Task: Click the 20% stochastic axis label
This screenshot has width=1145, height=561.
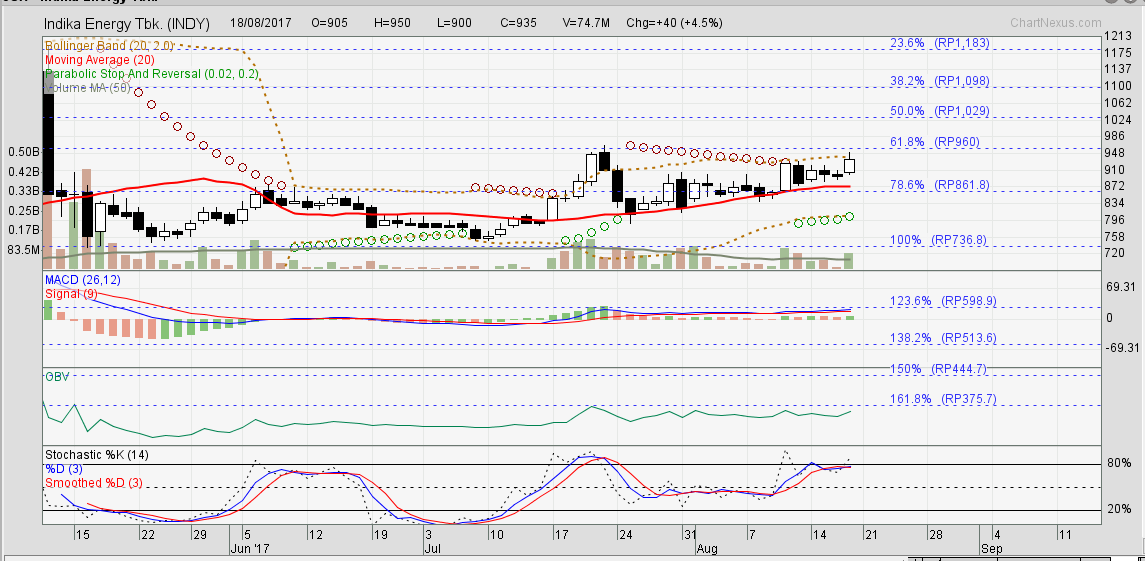Action: pos(1119,509)
